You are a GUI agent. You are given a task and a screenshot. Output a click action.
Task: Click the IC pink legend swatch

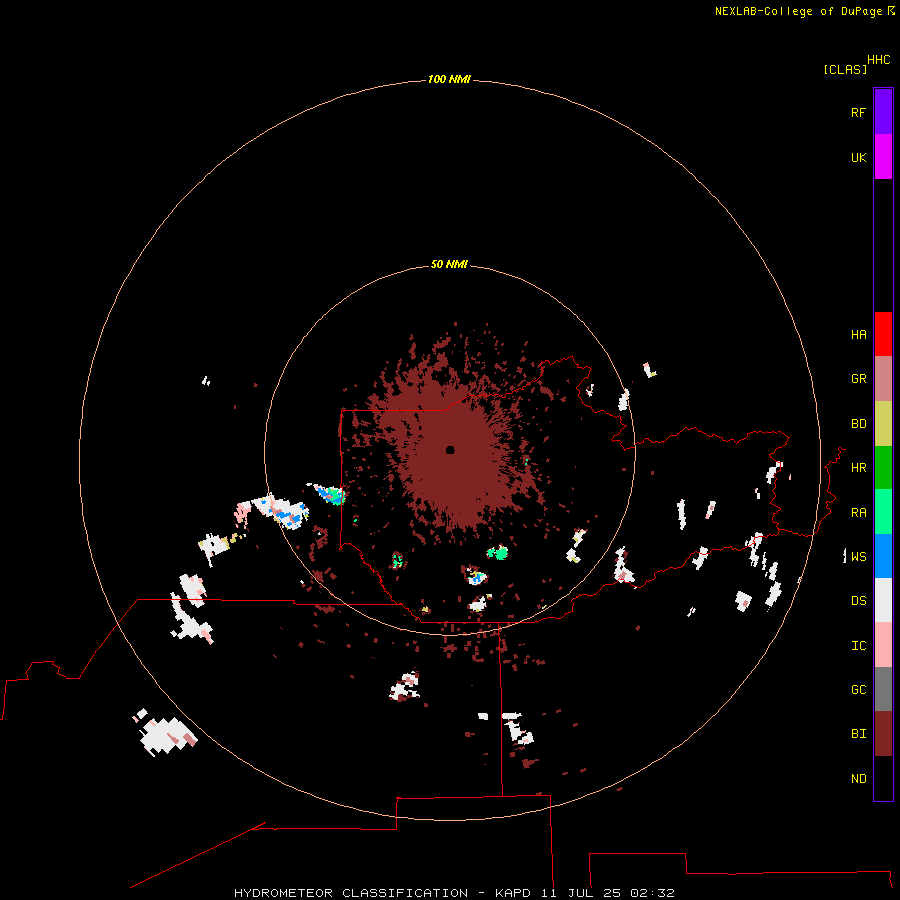(883, 645)
